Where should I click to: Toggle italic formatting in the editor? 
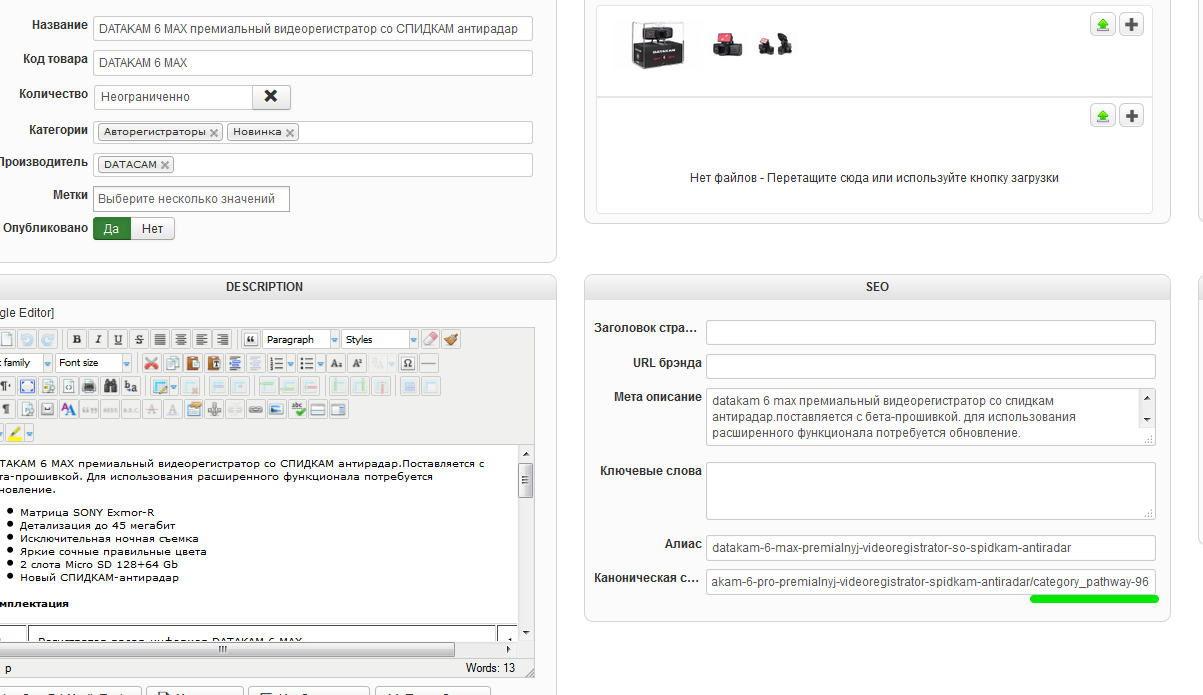98,339
